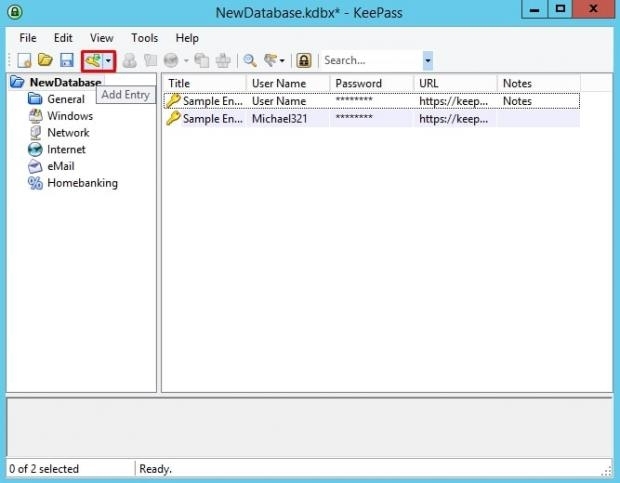Click the 'Ready.' status bar text
The height and width of the screenshot is (483, 620).
155,469
